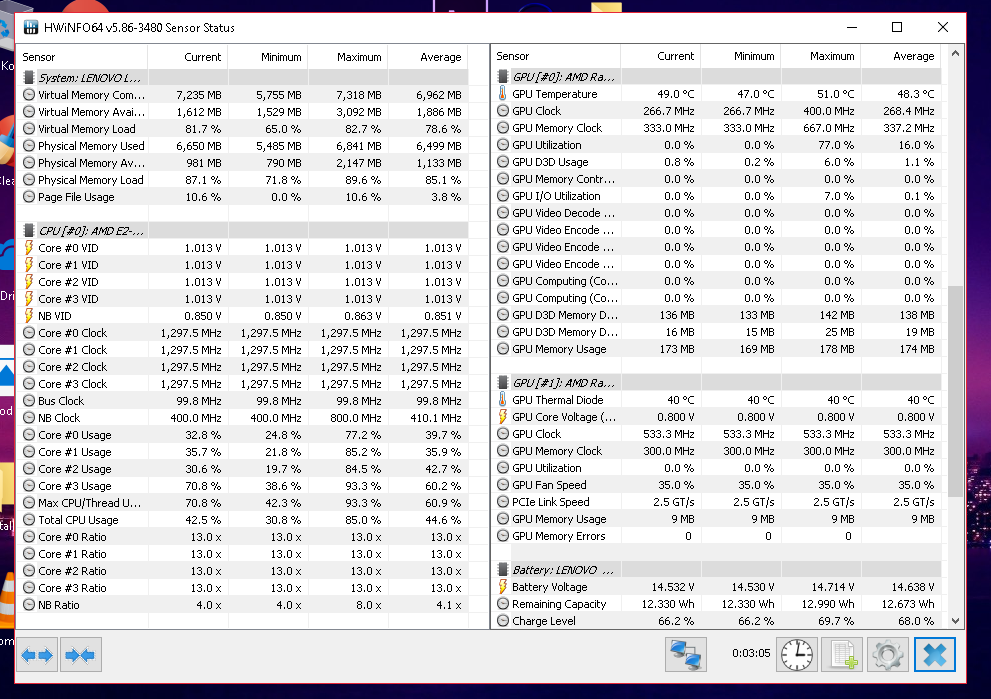Click the left pane Sensor column header
Screen dimensions: 991x699
click(x=82, y=57)
